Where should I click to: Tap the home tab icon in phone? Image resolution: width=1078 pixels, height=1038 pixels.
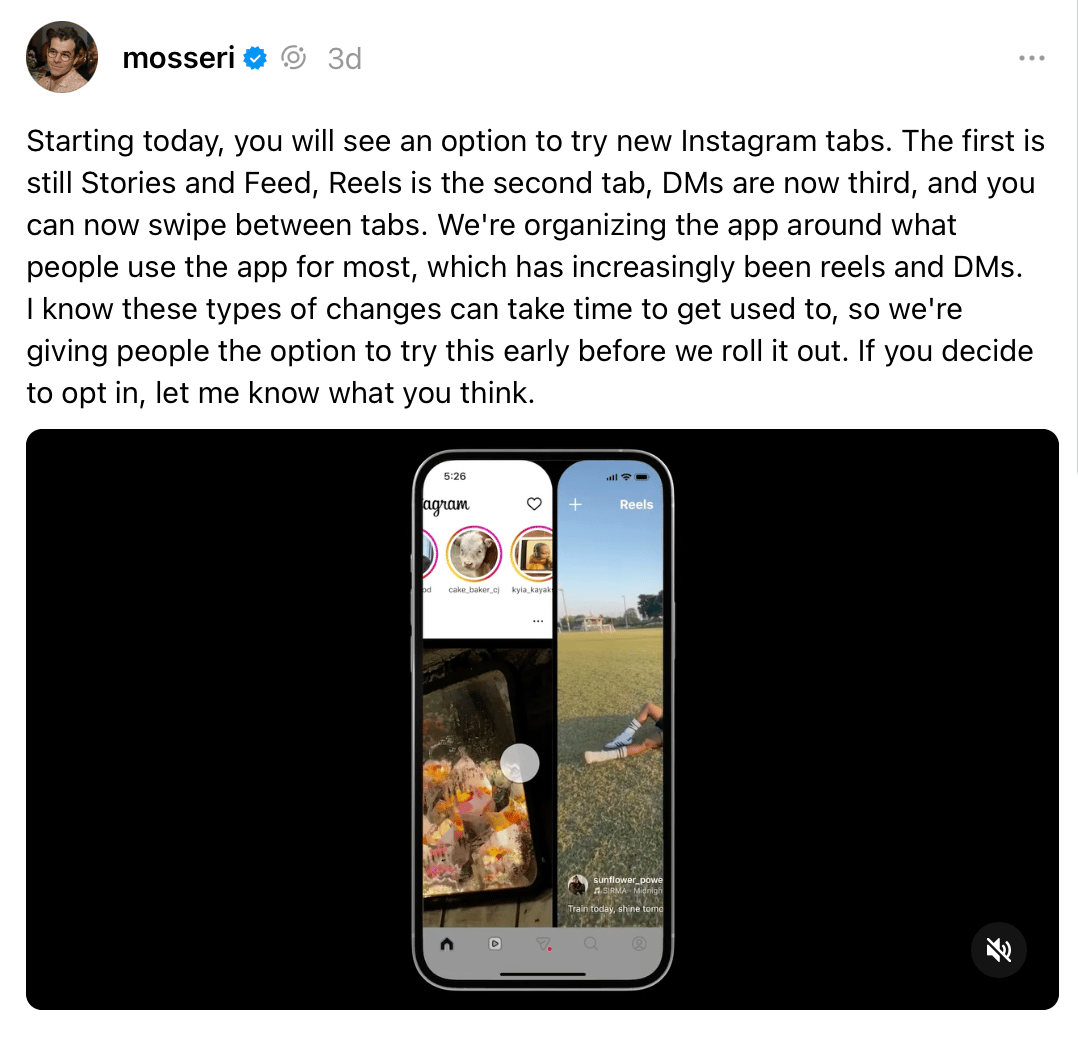[447, 944]
